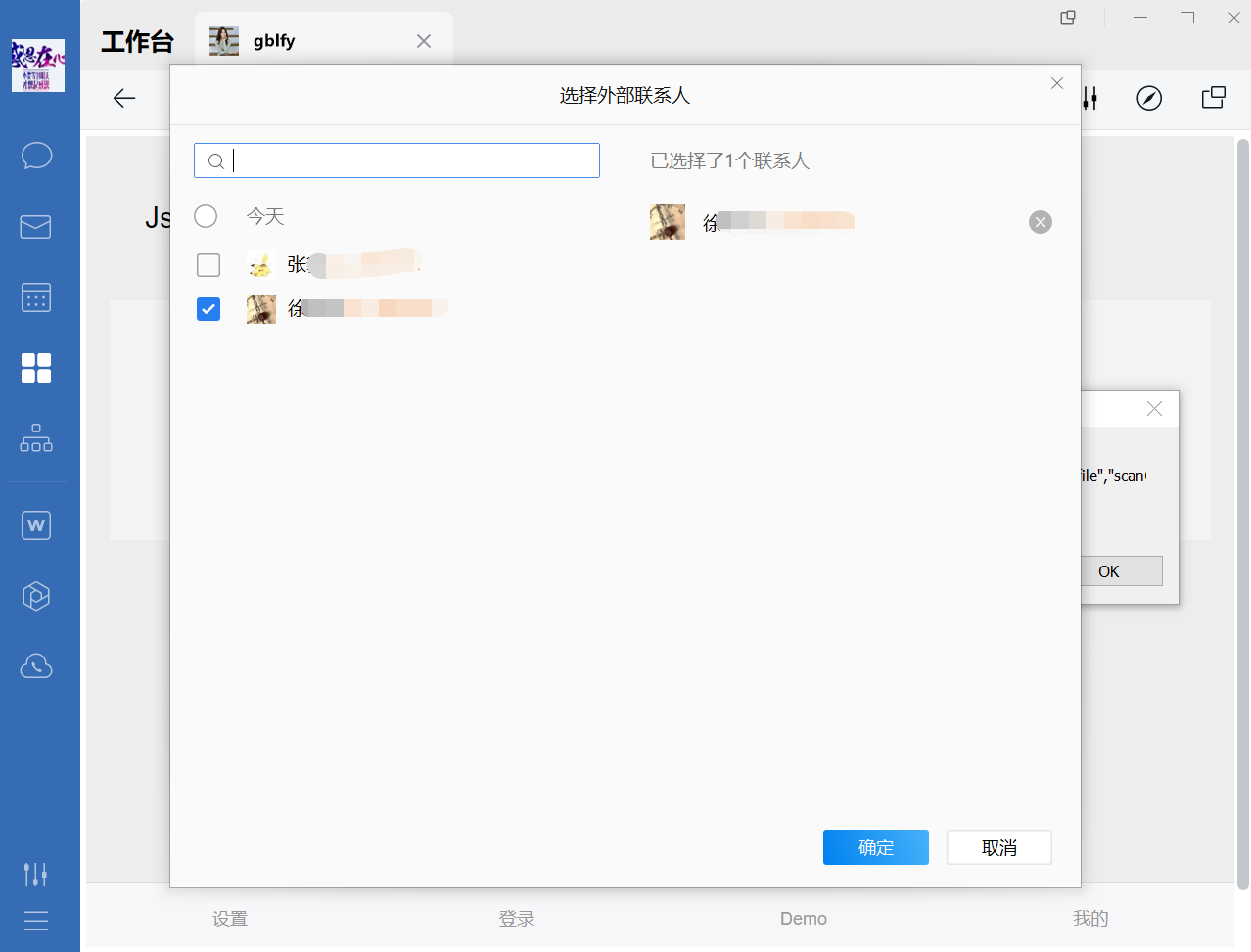Viewport: 1251px width, 952px height.
Task: Open the contacts organization icon in sidebar
Action: pyautogui.click(x=36, y=438)
